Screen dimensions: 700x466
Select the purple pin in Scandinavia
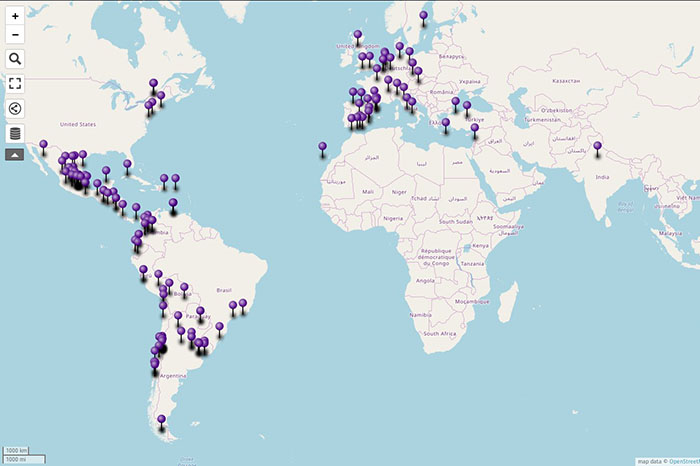tap(424, 16)
